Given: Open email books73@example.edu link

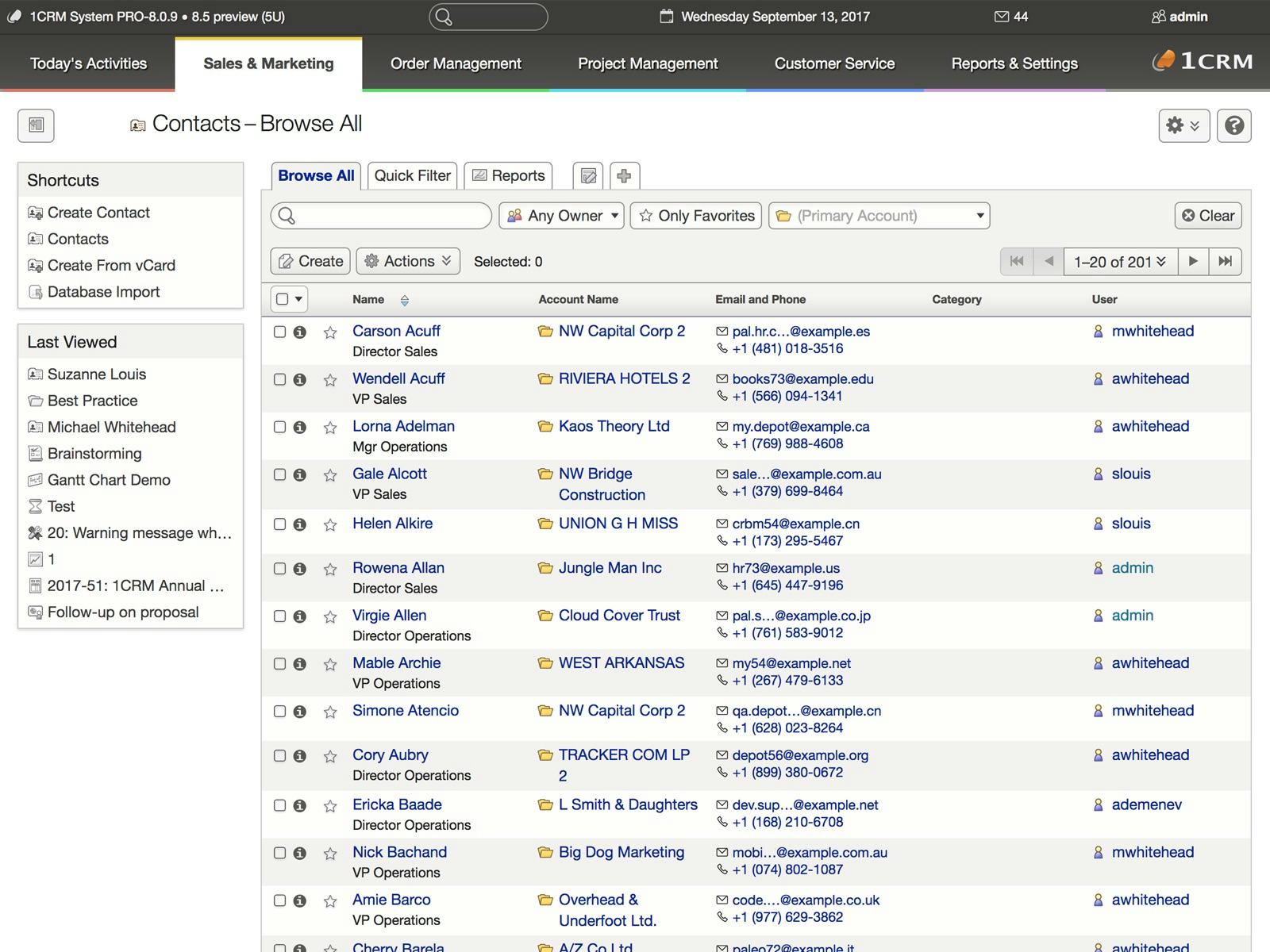Looking at the screenshot, I should pyautogui.click(x=802, y=379).
